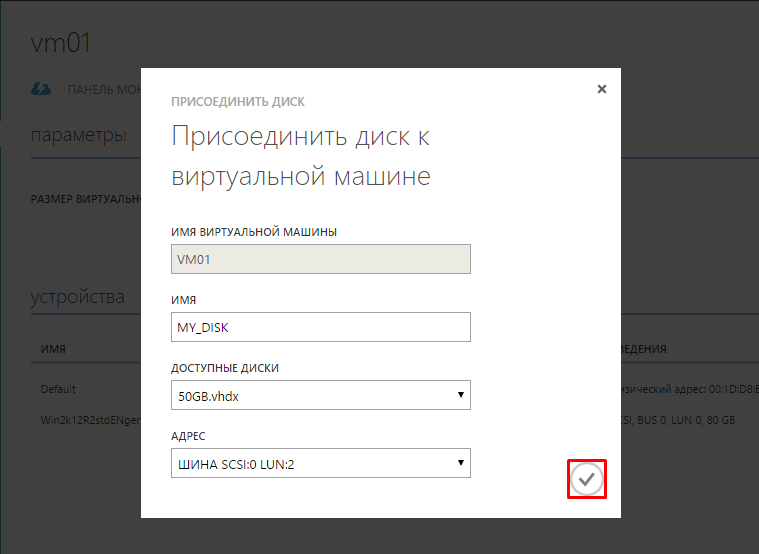Sort devices by the ИМЯ column header
Image resolution: width=759 pixels, height=554 pixels.
tap(53, 350)
